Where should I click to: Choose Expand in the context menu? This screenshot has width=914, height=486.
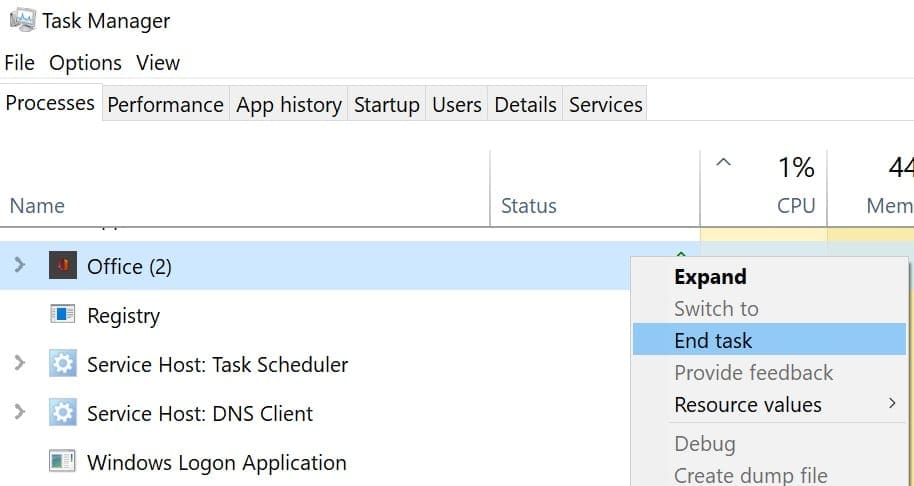tap(769, 276)
